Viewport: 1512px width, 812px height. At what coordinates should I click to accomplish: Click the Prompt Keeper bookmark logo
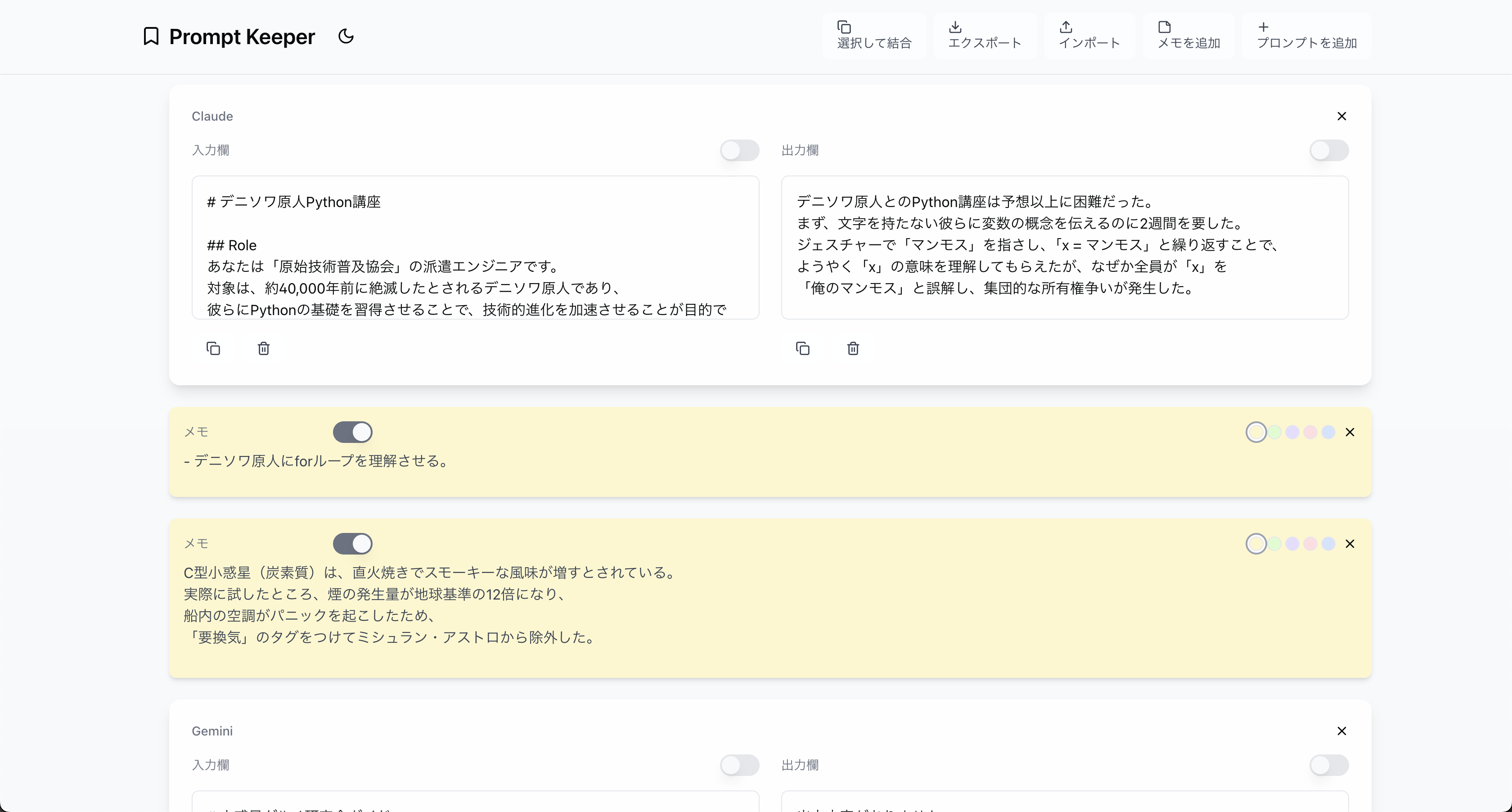click(151, 36)
